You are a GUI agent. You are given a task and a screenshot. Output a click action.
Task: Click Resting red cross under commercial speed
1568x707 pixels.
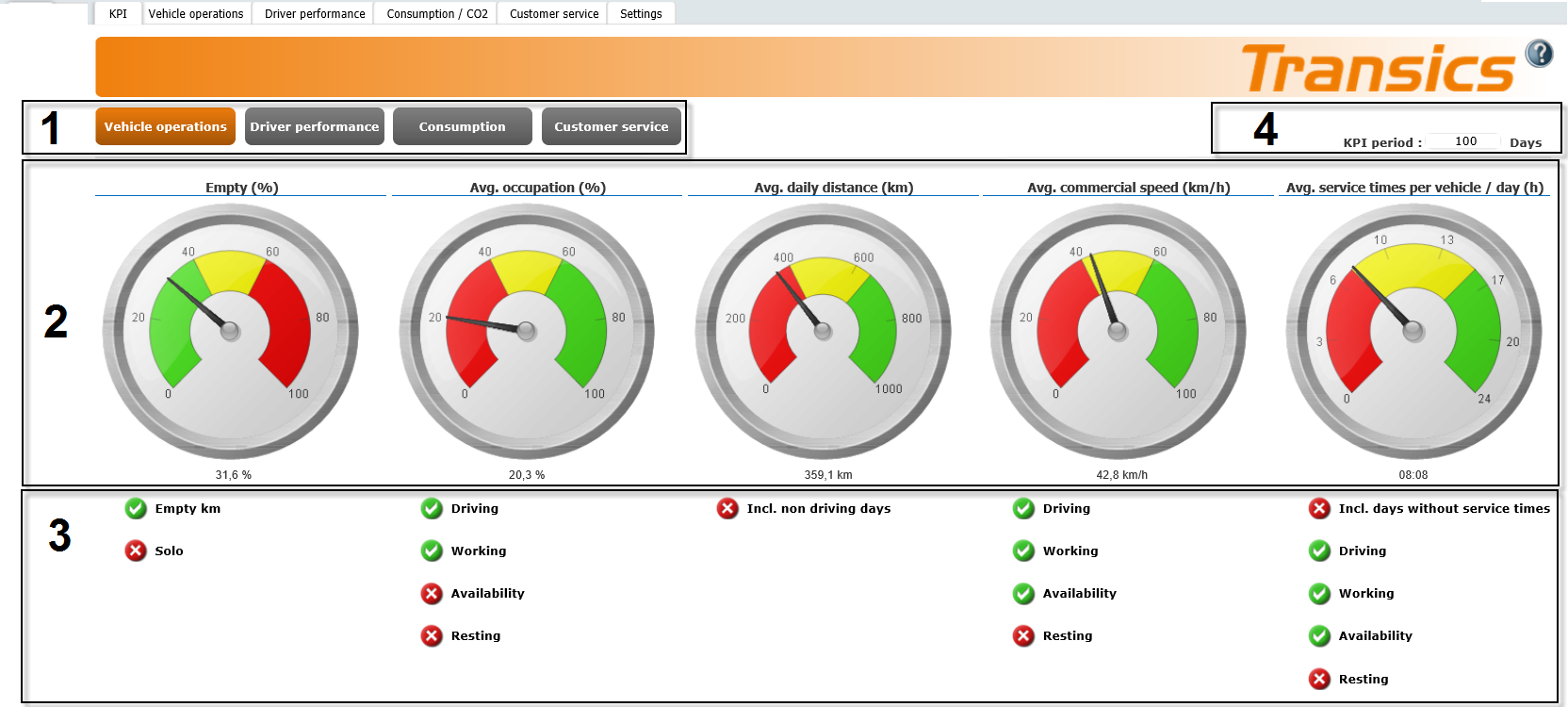click(x=1023, y=636)
